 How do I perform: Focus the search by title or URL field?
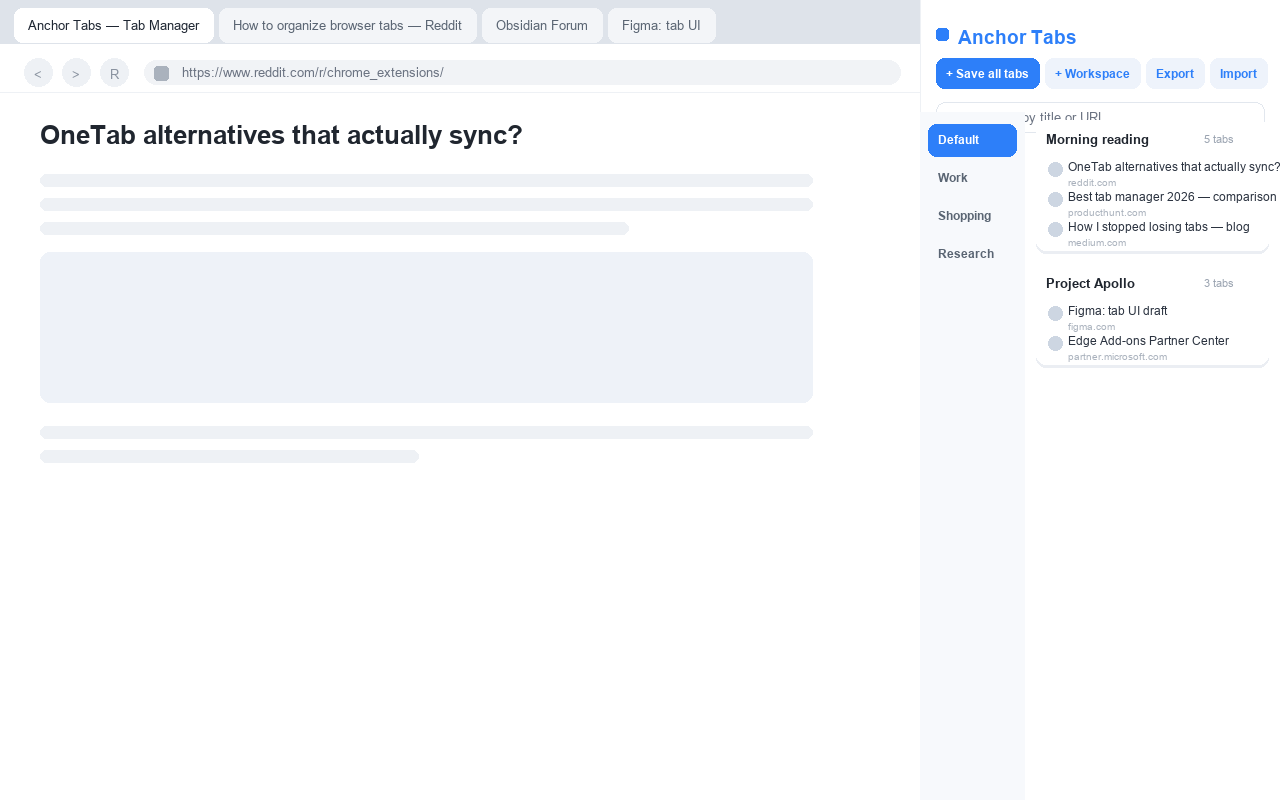1100,117
